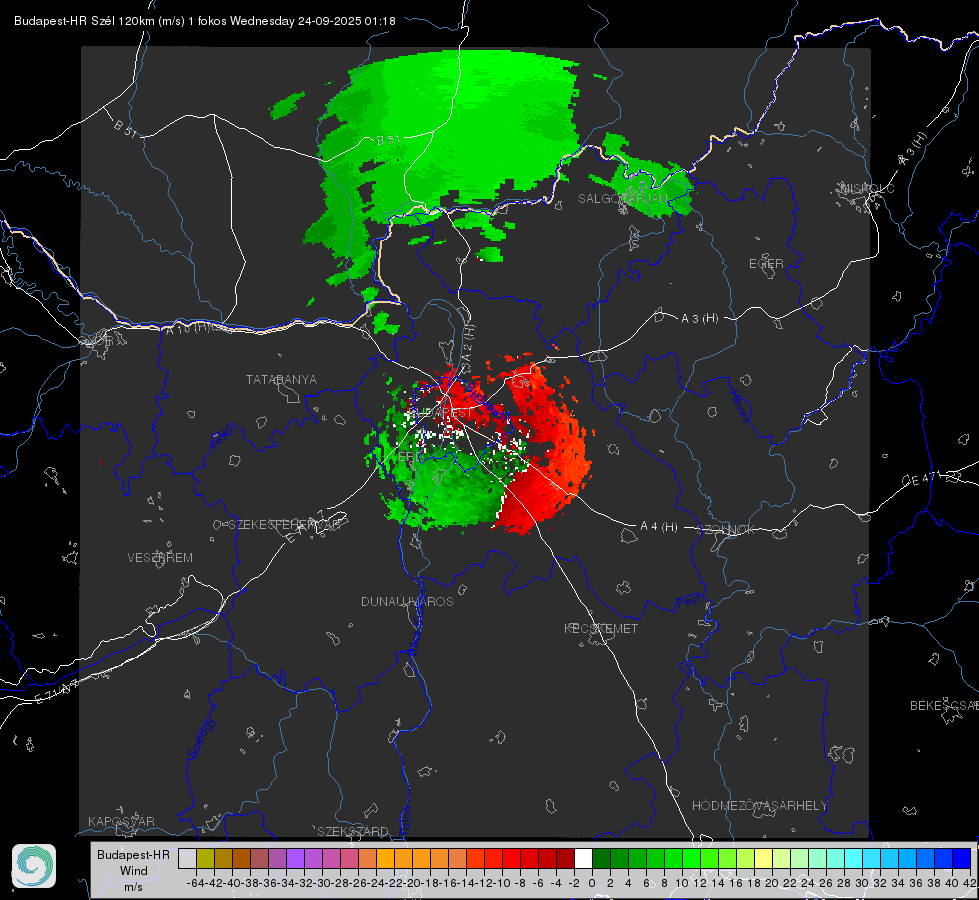Click the radar title with the date 24-09-2025 01:18
The height and width of the screenshot is (900, 979).
[205, 21]
